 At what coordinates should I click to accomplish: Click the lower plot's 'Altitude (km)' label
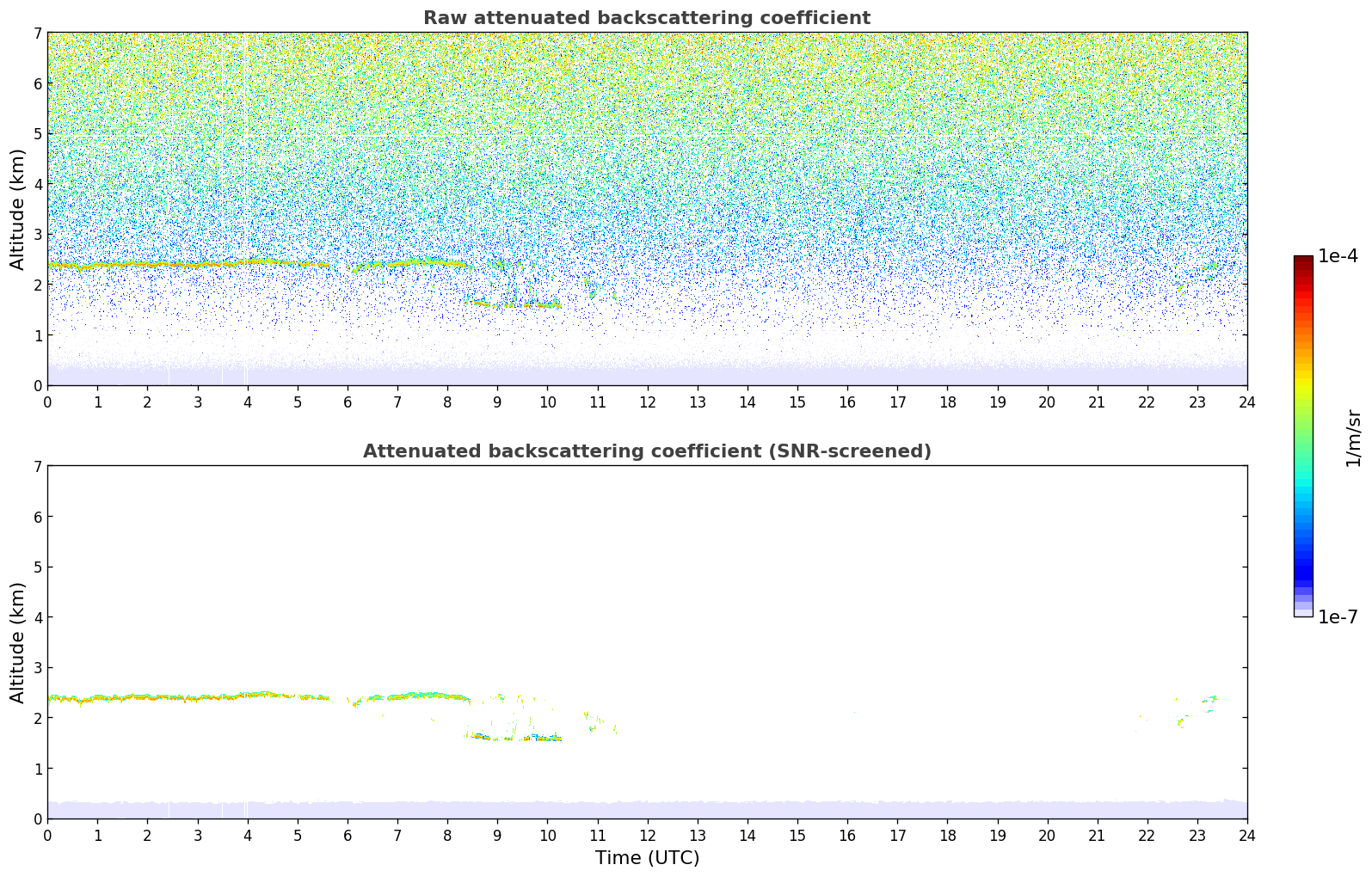click(18, 642)
